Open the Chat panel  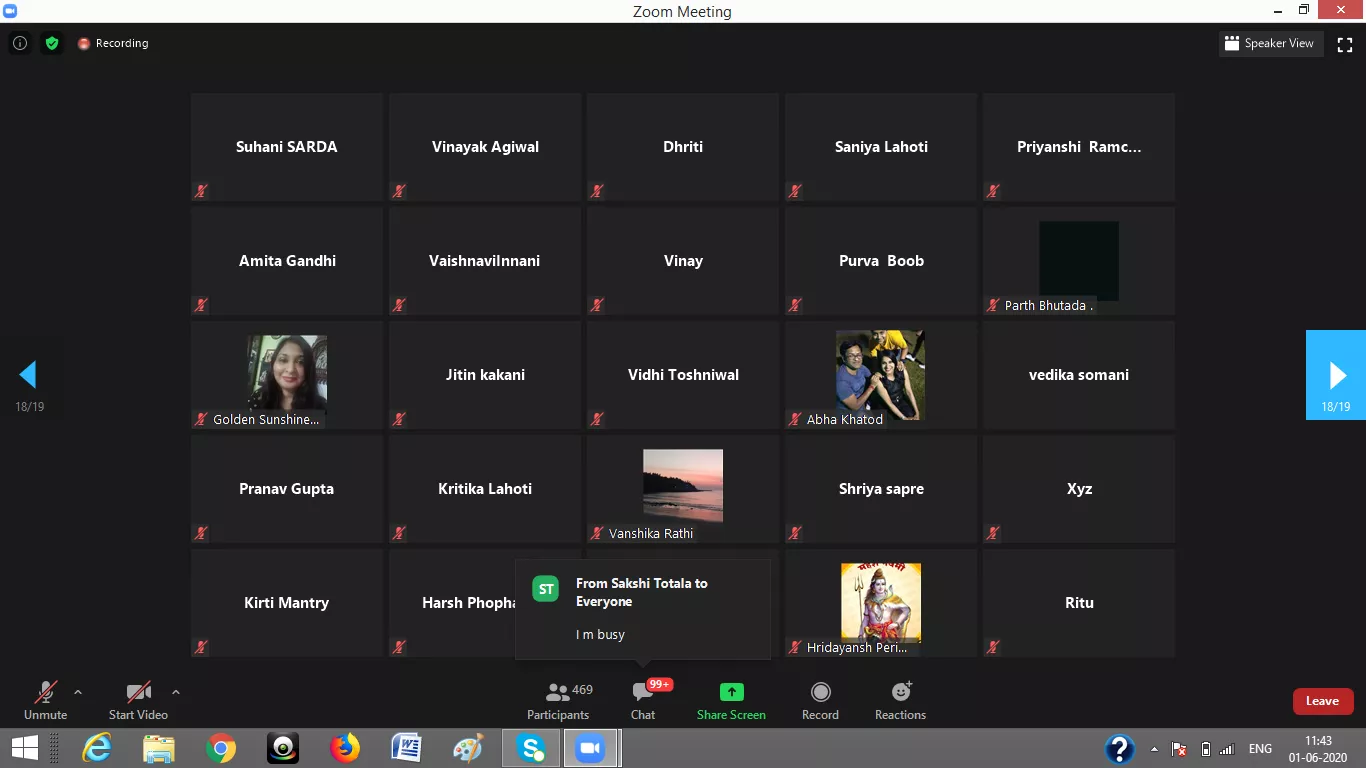[x=643, y=700]
